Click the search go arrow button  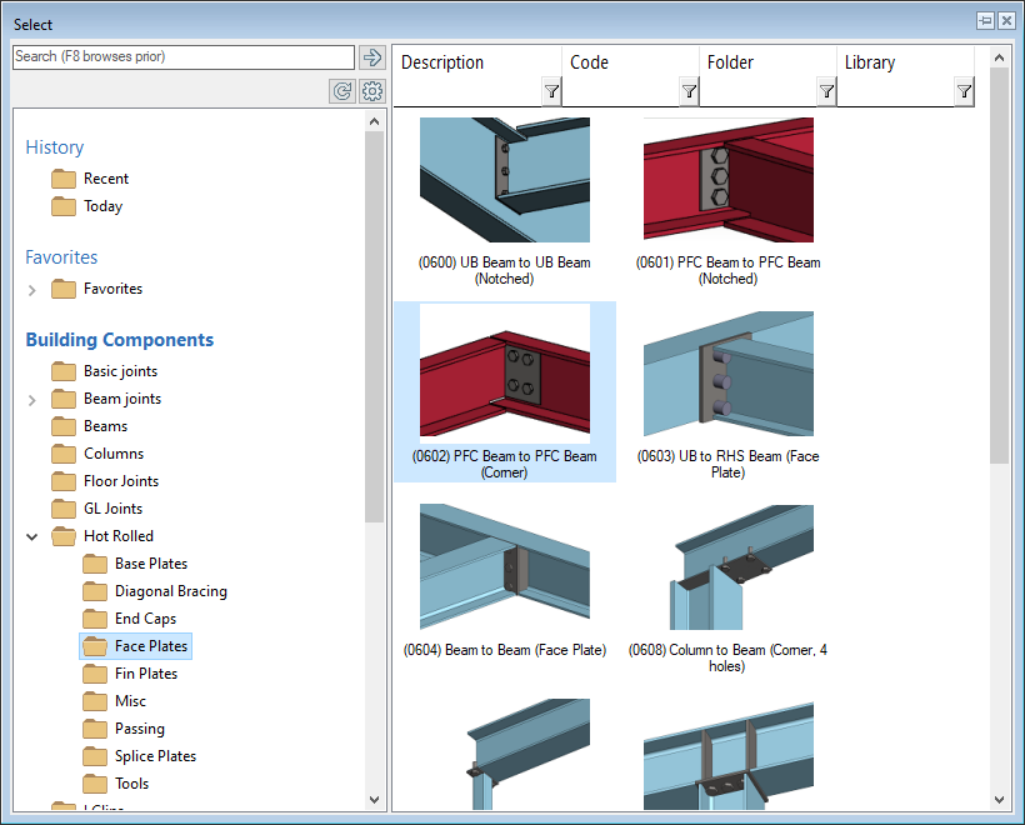[x=372, y=57]
